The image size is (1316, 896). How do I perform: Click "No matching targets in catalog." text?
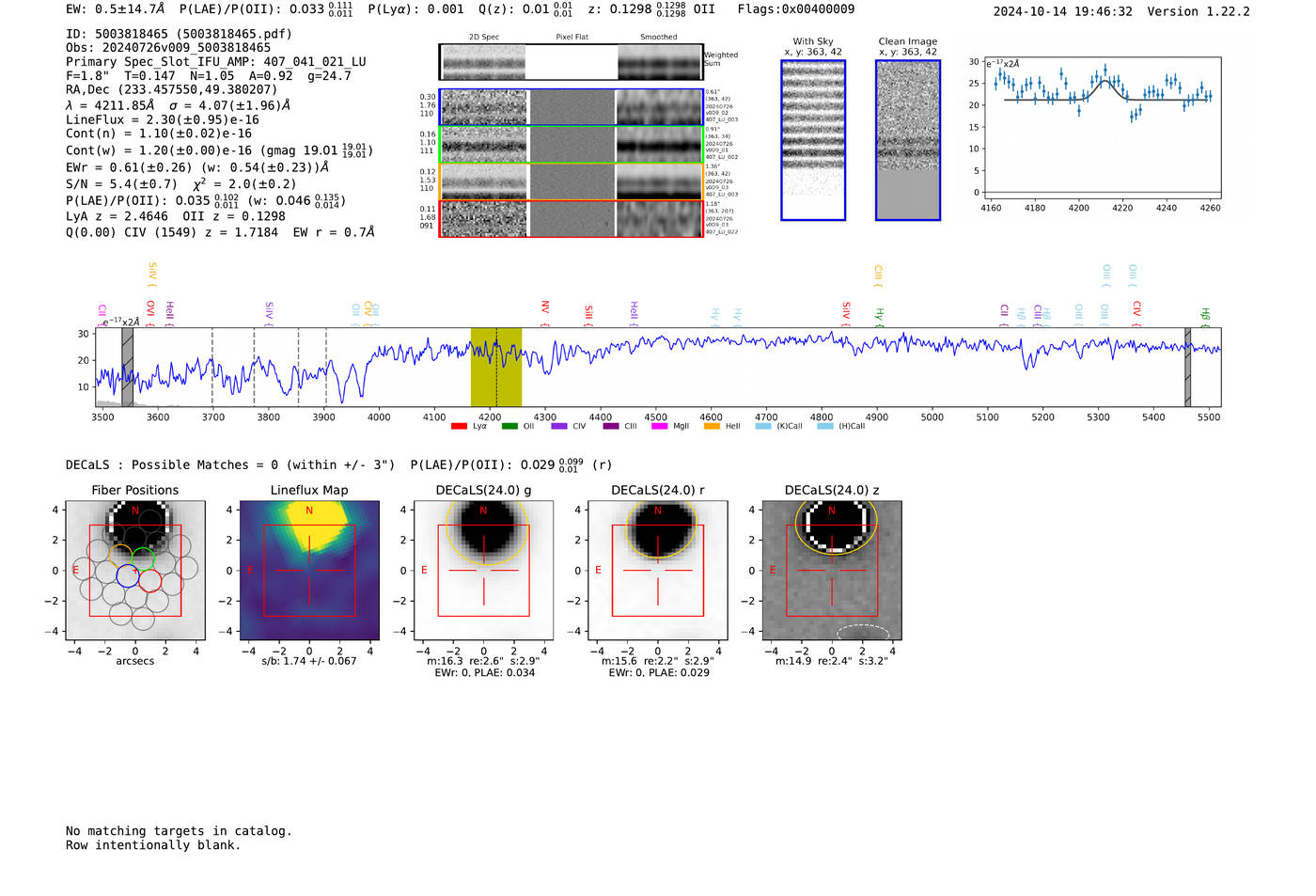click(179, 831)
